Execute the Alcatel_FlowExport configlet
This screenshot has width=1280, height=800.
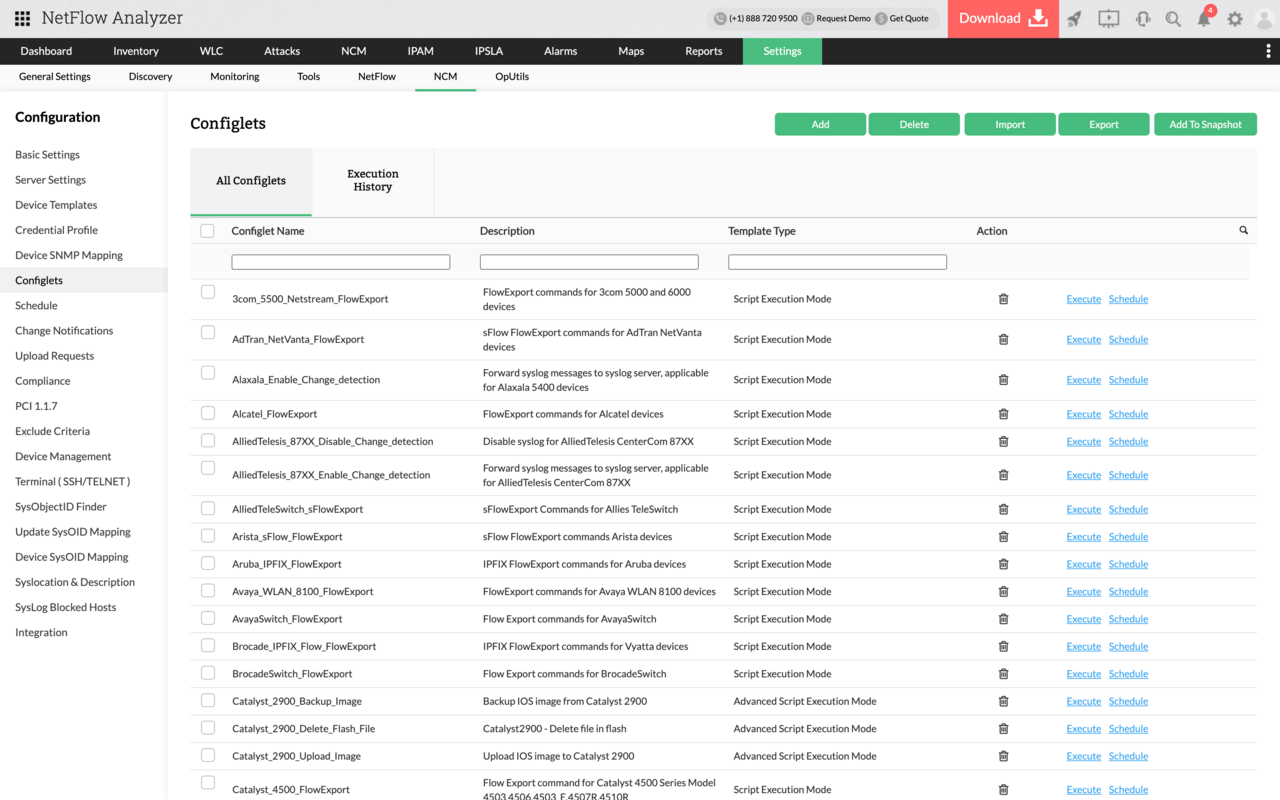pos(1083,414)
